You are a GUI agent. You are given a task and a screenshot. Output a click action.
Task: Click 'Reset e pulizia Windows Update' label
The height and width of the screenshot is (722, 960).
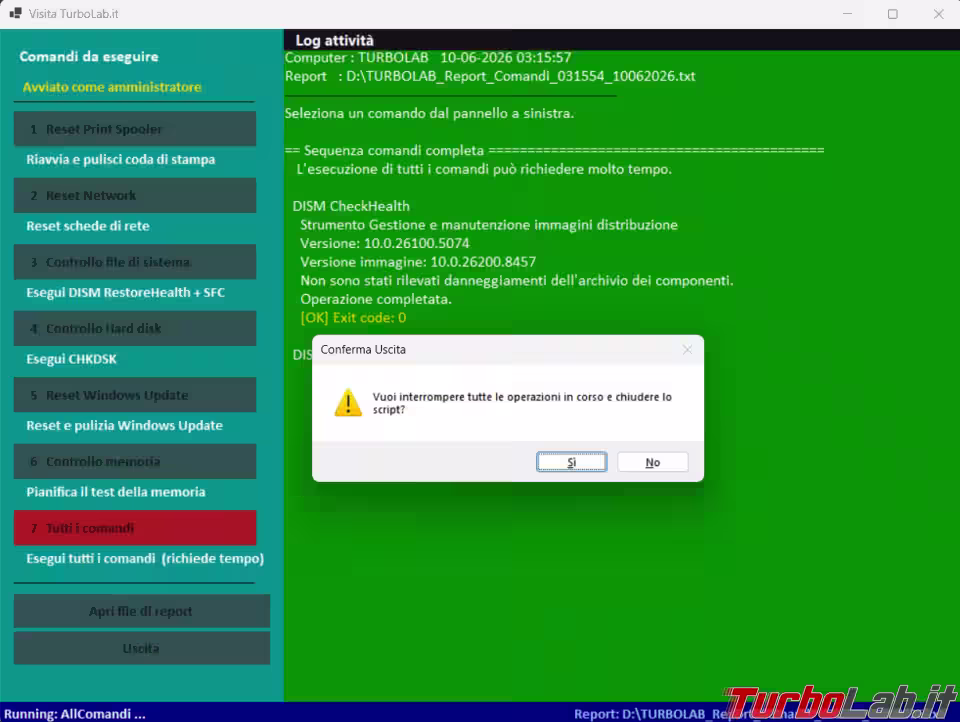click(x=124, y=426)
